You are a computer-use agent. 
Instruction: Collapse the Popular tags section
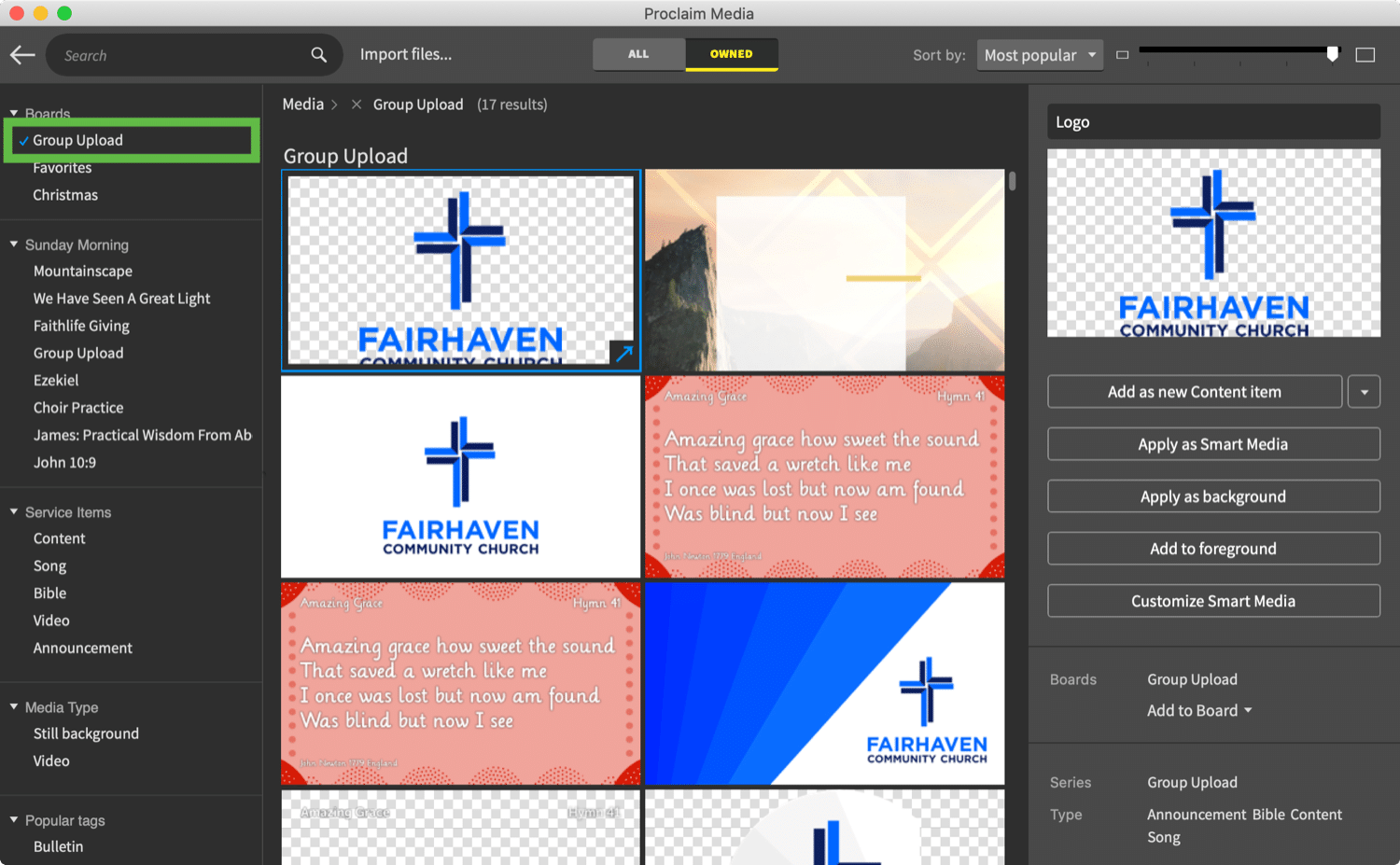click(14, 819)
